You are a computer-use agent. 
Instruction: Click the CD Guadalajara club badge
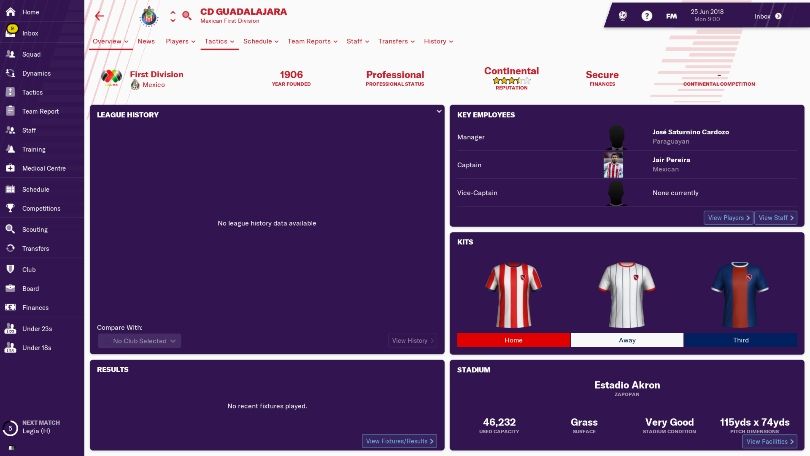149,17
